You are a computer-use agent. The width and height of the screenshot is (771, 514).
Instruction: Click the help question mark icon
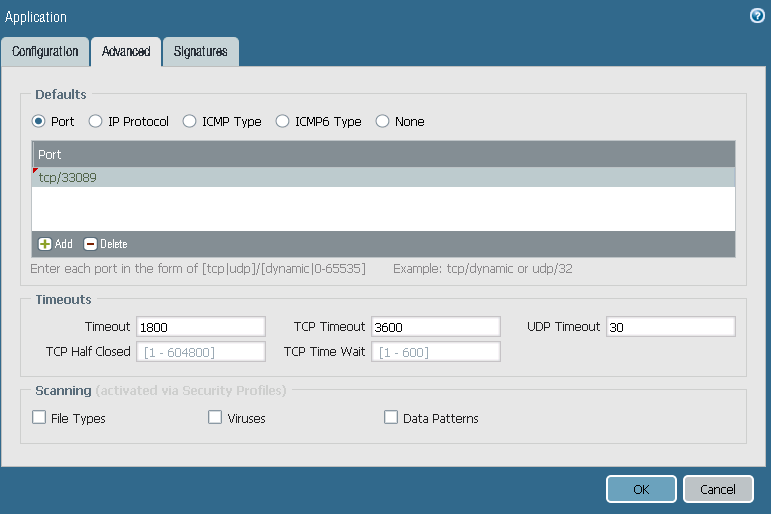[x=757, y=16]
